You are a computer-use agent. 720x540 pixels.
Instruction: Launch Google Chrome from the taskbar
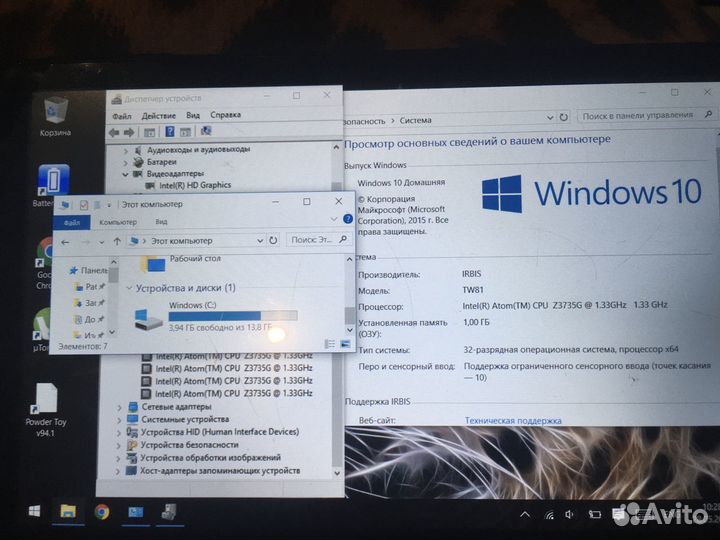point(101,512)
